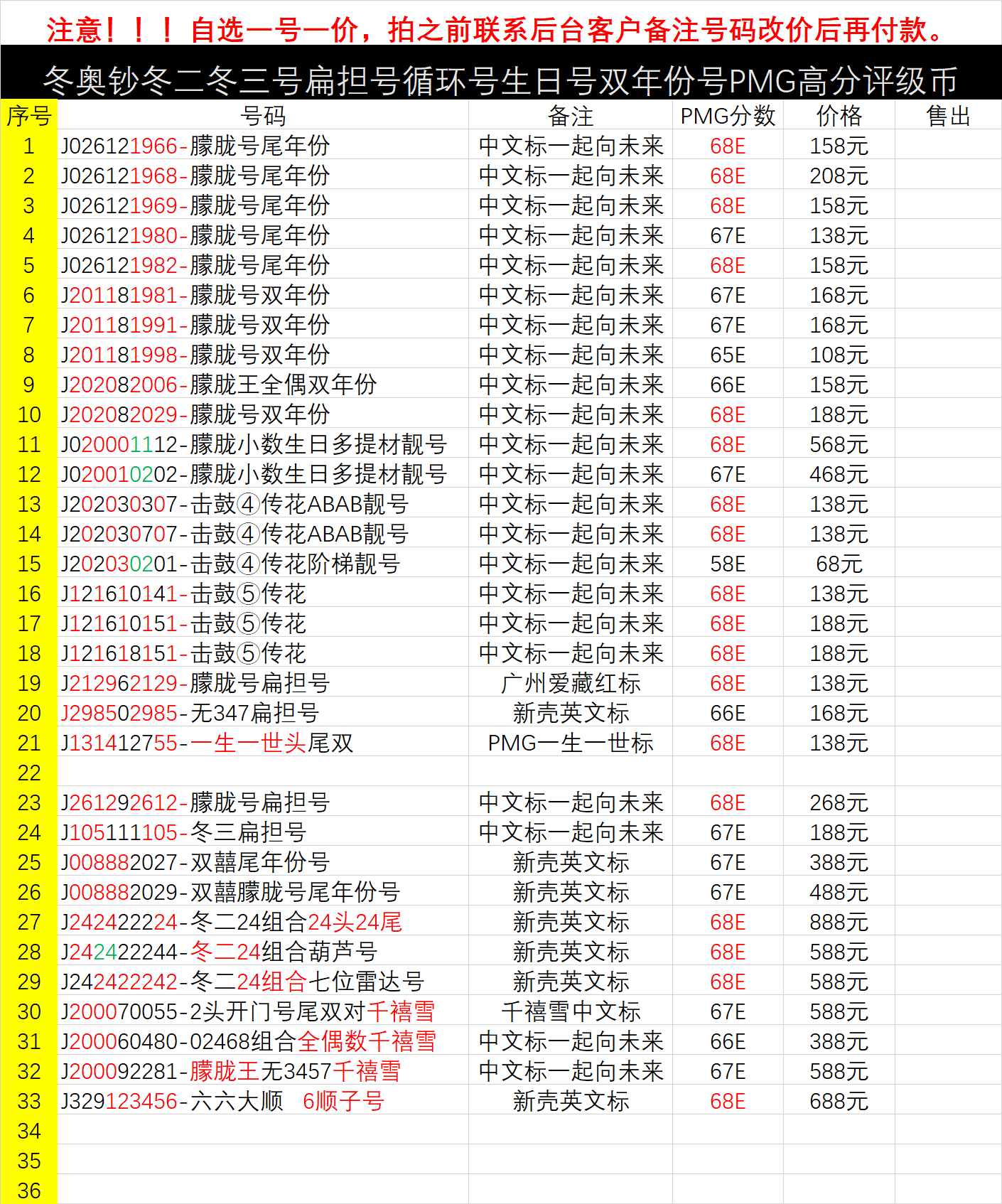
Task: Click the 58E score cell
Action: point(727,564)
